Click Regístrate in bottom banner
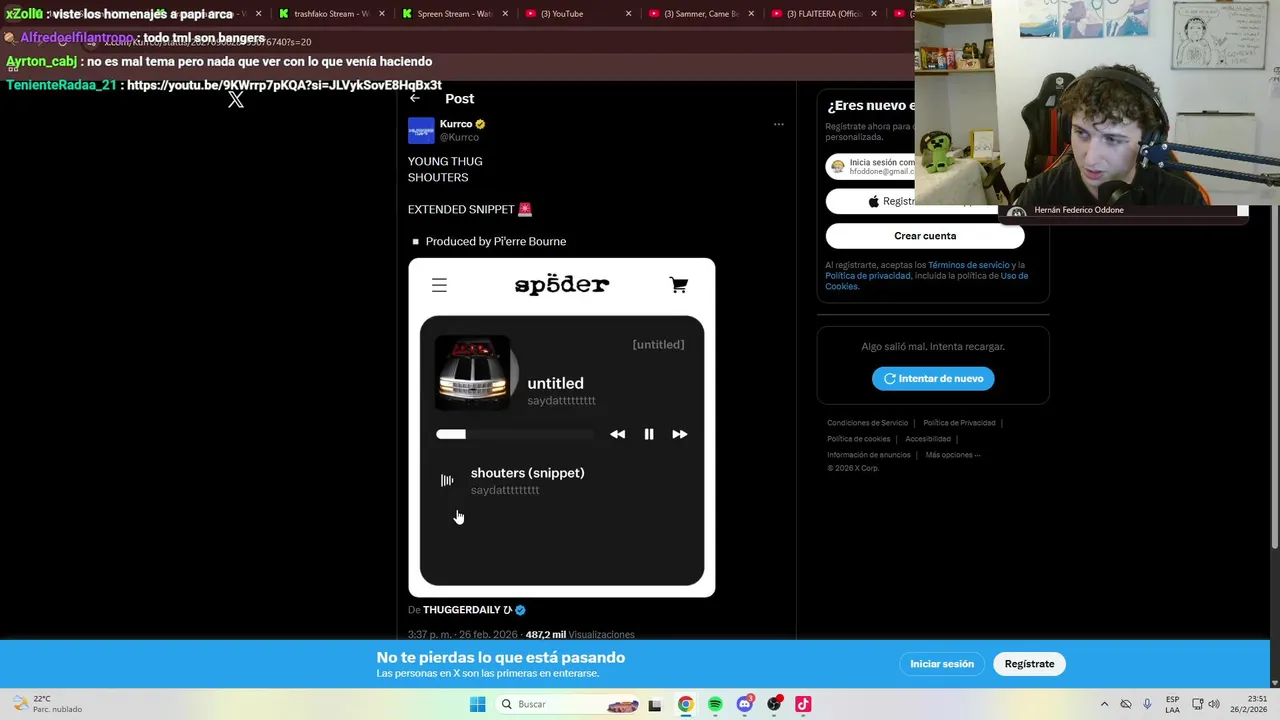This screenshot has height=720, width=1280. [x=1029, y=664]
